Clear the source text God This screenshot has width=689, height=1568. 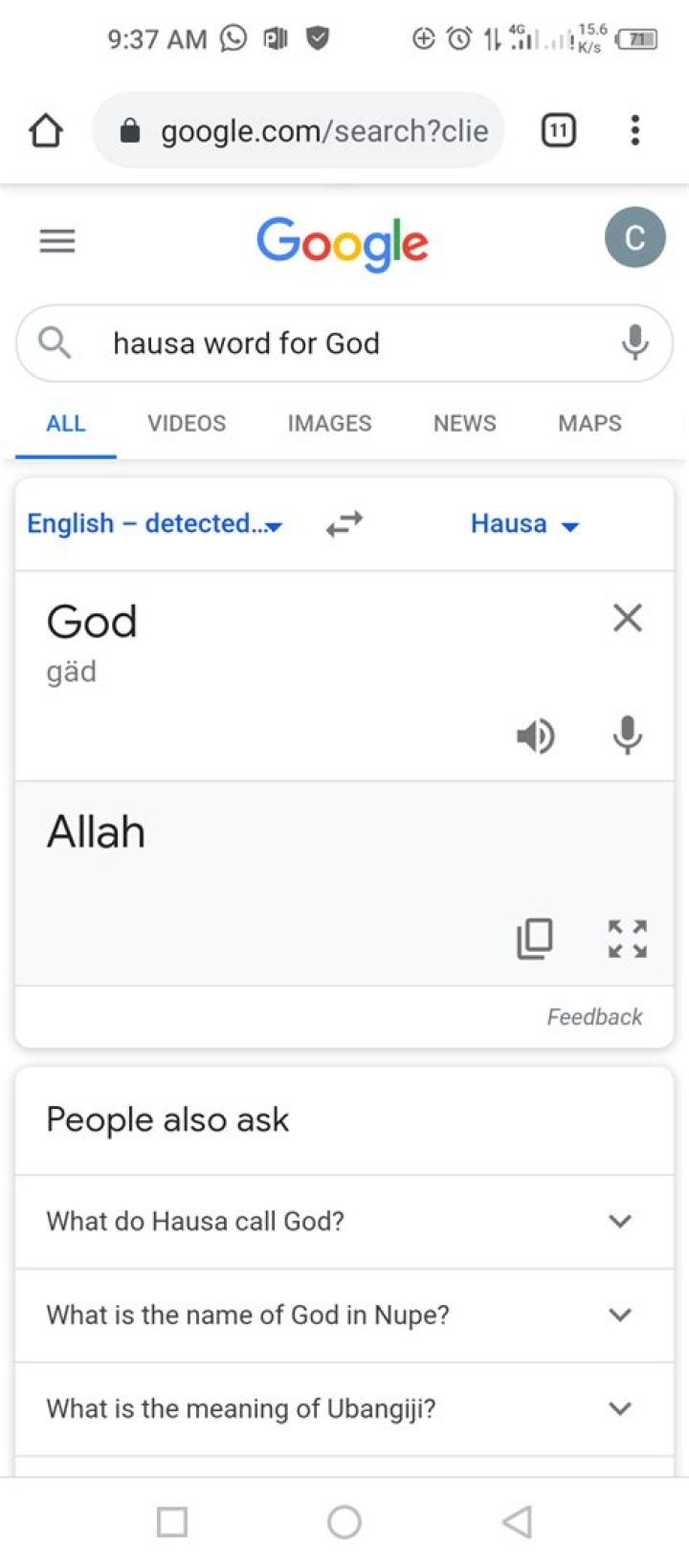click(627, 618)
